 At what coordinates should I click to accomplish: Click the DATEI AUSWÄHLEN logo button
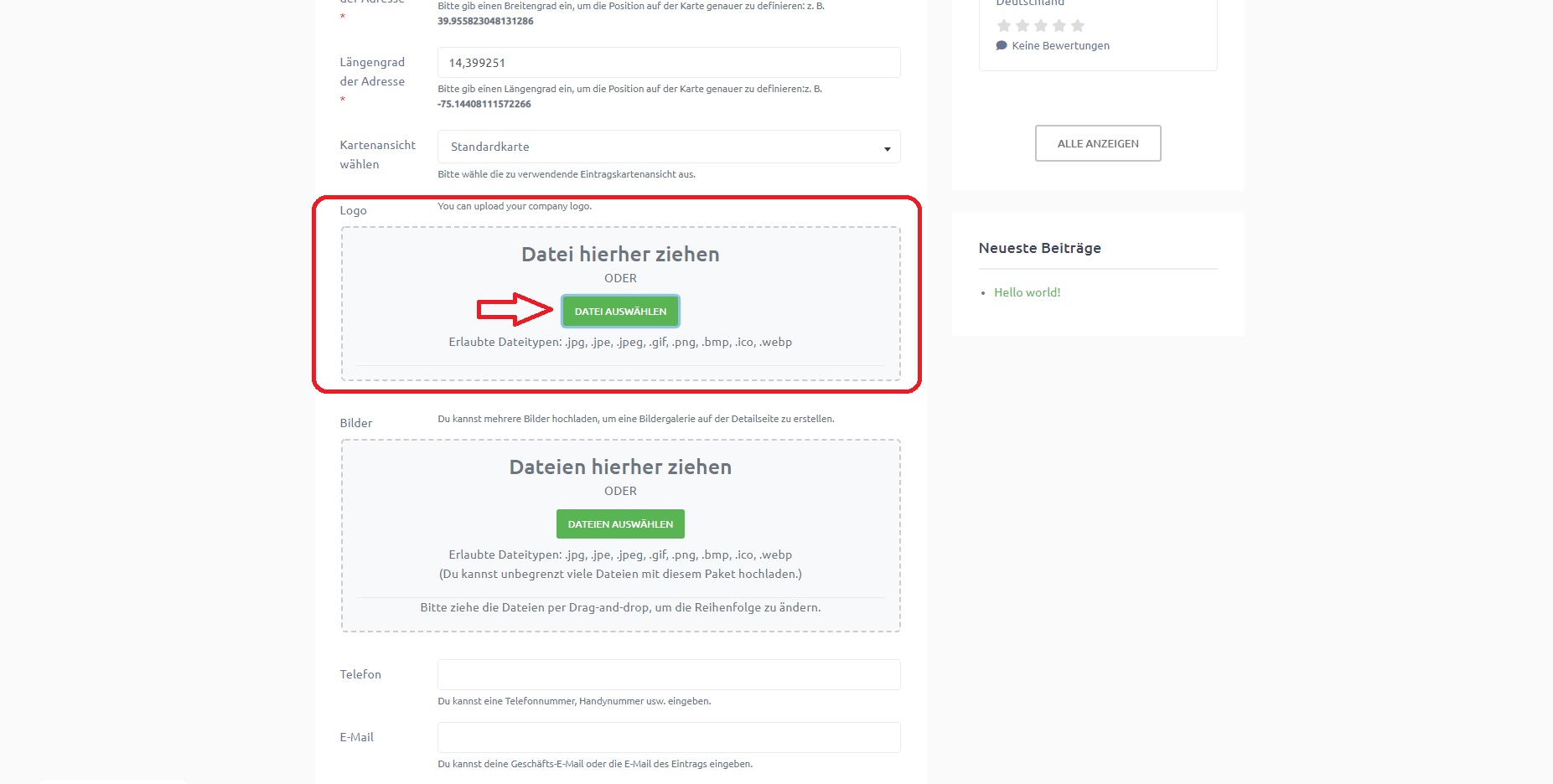620,312
